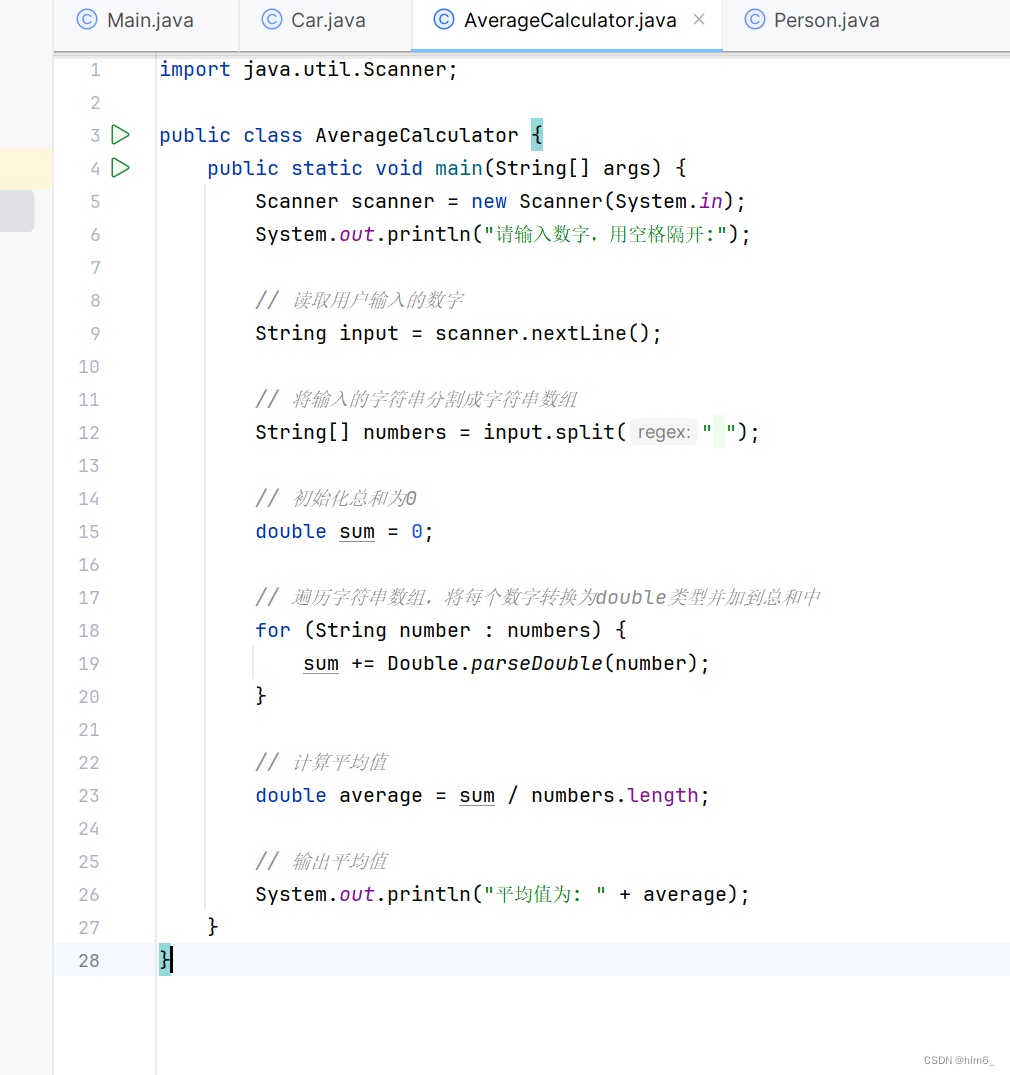Click the comment '计算平均值'
This screenshot has width=1010, height=1075.
coord(322,762)
